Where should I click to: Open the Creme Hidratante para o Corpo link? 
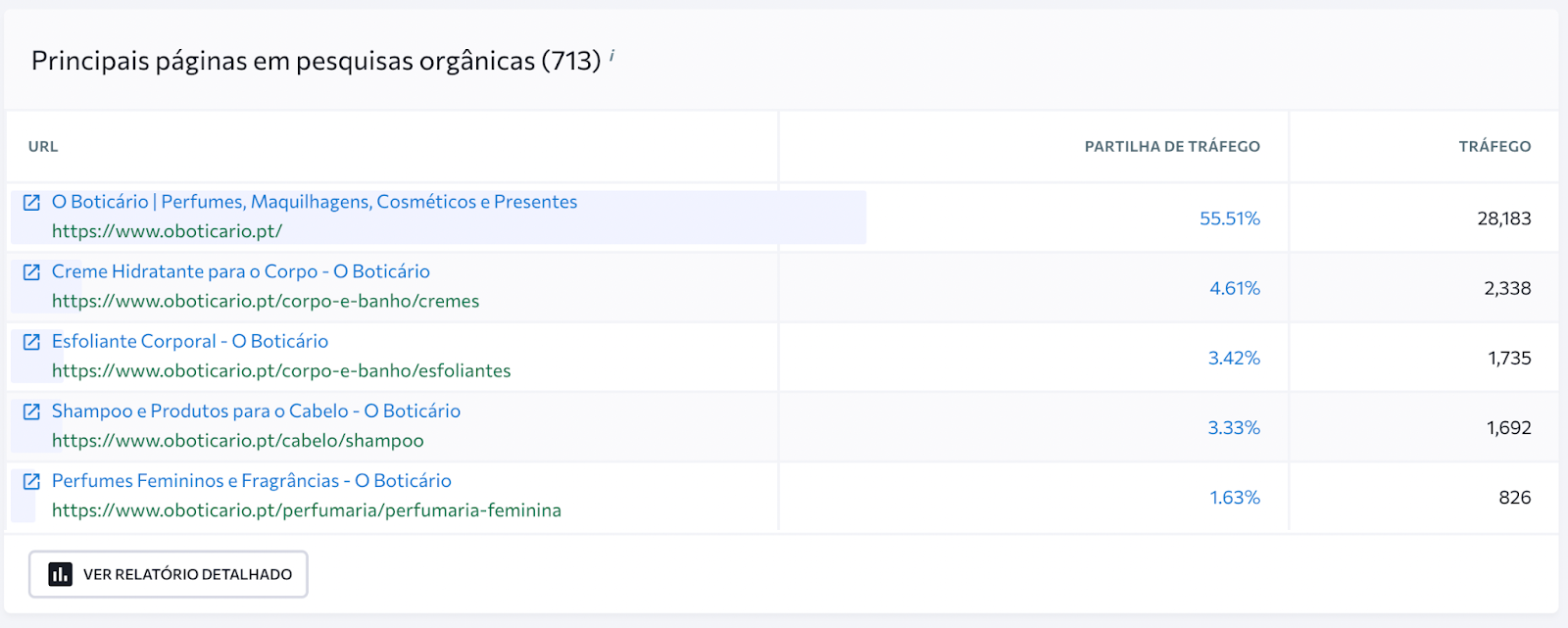click(241, 271)
